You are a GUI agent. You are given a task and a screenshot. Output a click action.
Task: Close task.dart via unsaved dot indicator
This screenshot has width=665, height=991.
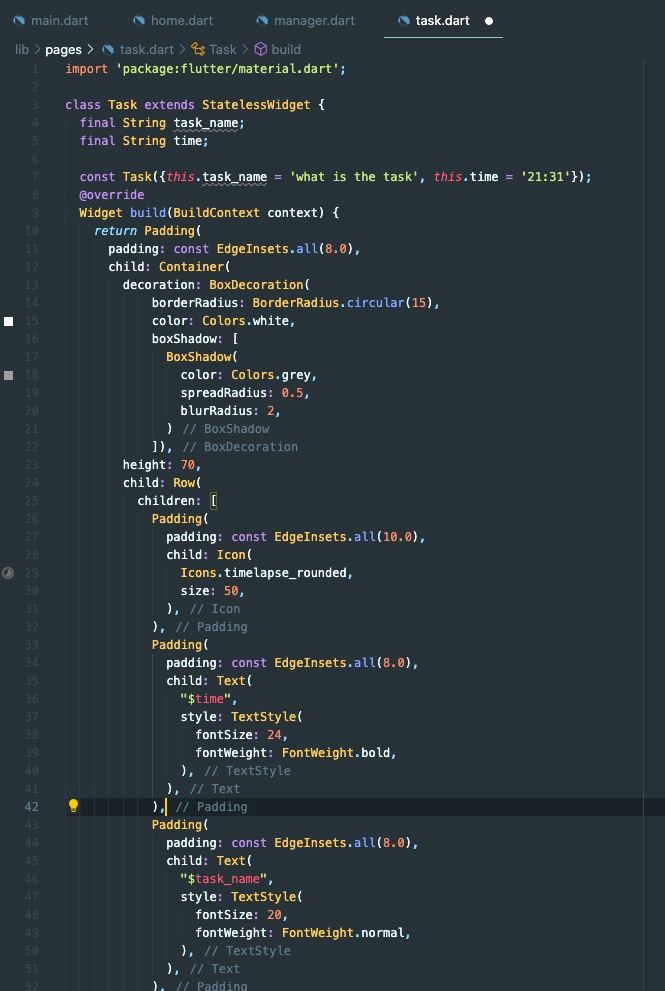pos(489,21)
